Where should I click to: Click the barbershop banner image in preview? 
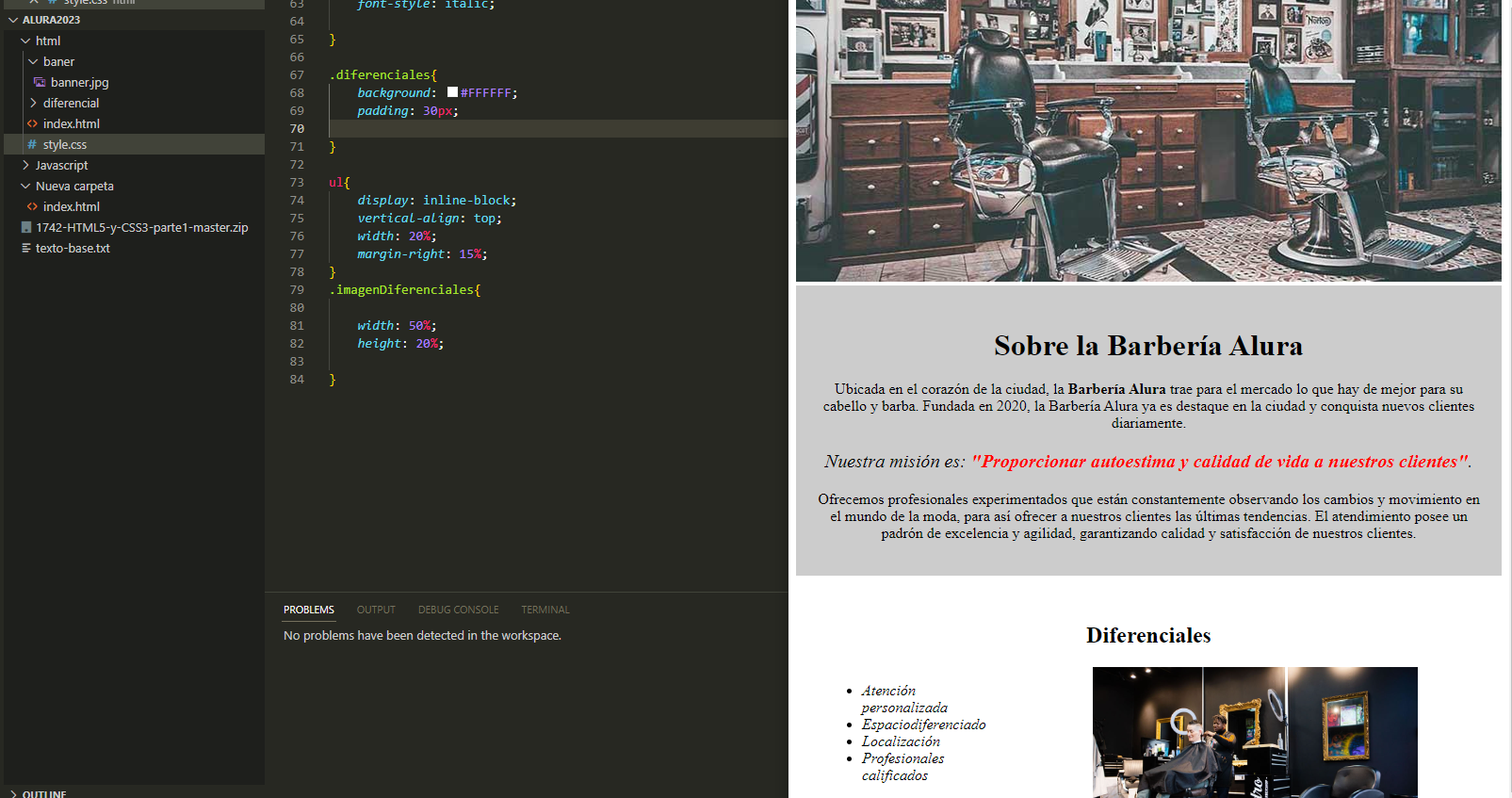tap(1148, 140)
